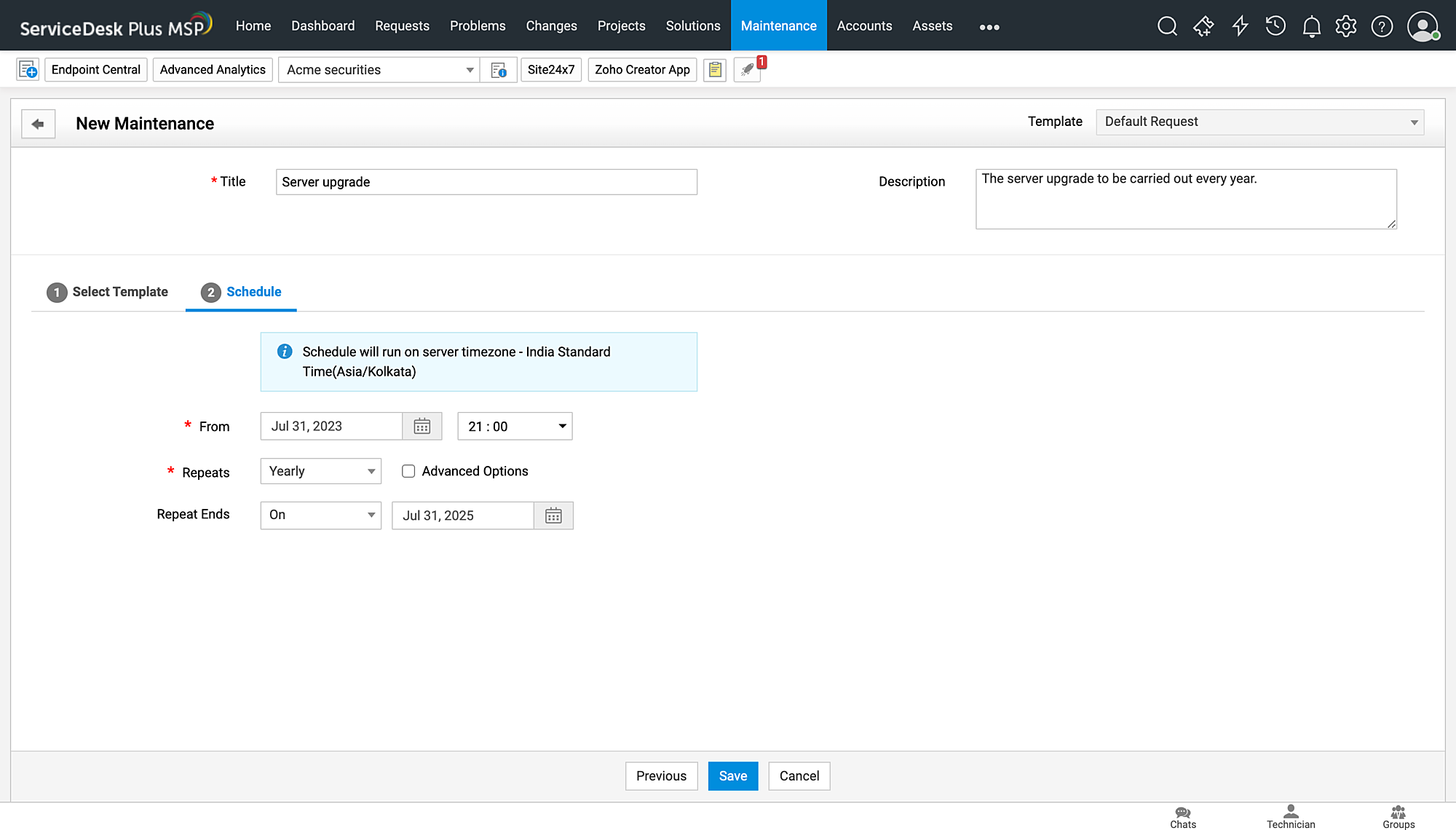1456x830 pixels.
Task: Click the quick actions lightning icon
Action: [x=1240, y=26]
